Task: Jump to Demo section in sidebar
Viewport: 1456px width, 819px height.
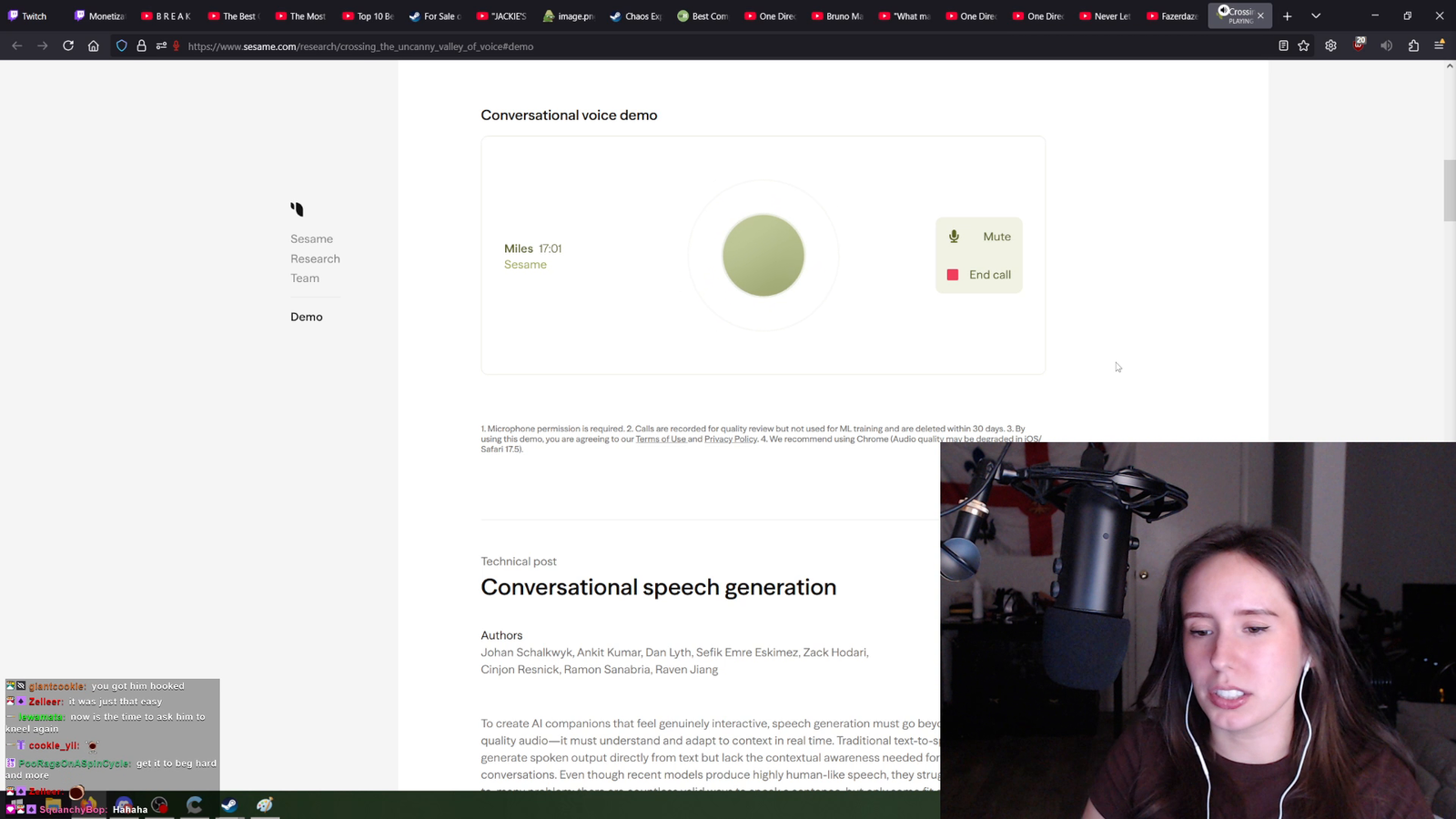Action: 307,317
